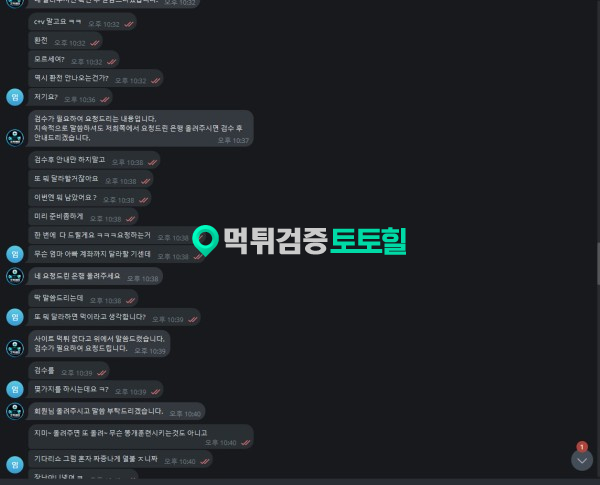
Task: Open the blue avatar beside the '무슨 엄마 아빠 계좌까지' message
Action: click(15, 254)
